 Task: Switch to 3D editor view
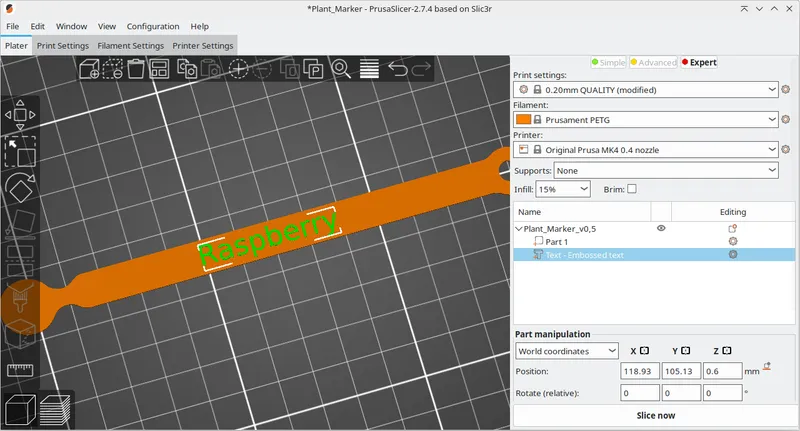tap(20, 410)
